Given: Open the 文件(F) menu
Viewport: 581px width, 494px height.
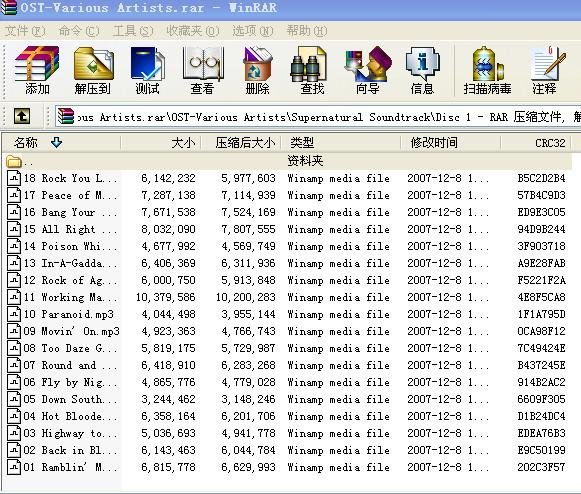Looking at the screenshot, I should (x=26, y=31).
